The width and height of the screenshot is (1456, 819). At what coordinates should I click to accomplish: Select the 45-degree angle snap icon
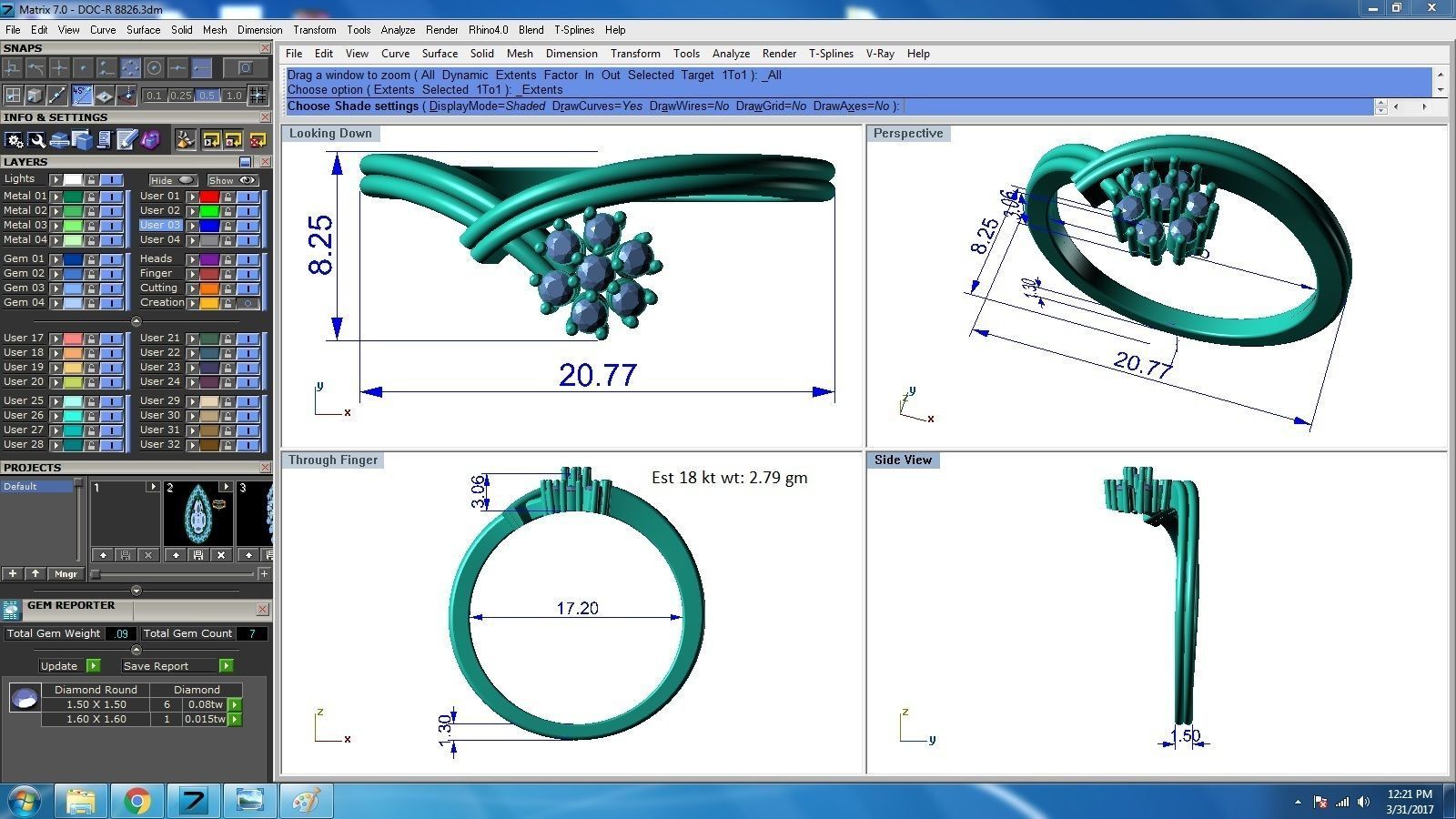tap(82, 95)
